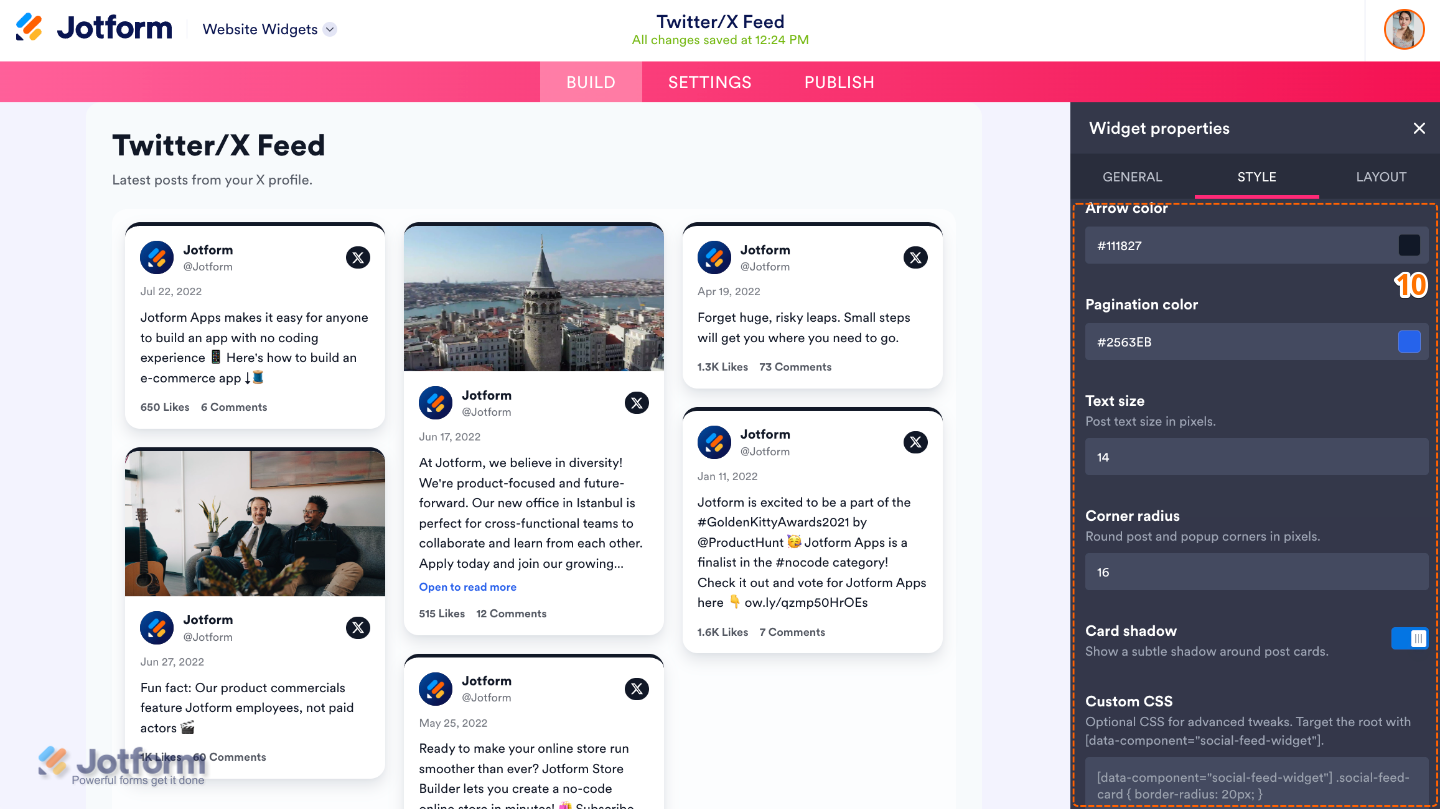1440x809 pixels.
Task: Click the Twitter/X Feed title in header
Action: point(720,21)
